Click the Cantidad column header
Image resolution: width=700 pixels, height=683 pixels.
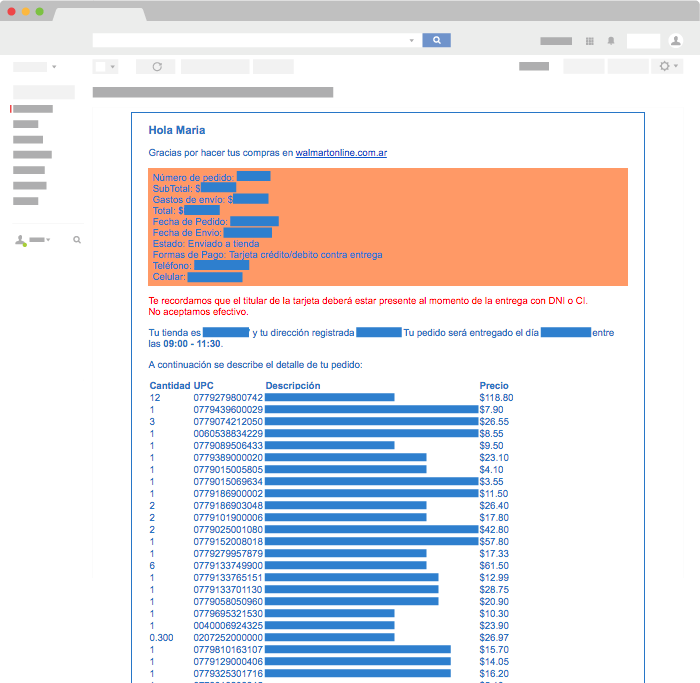pyautogui.click(x=170, y=386)
